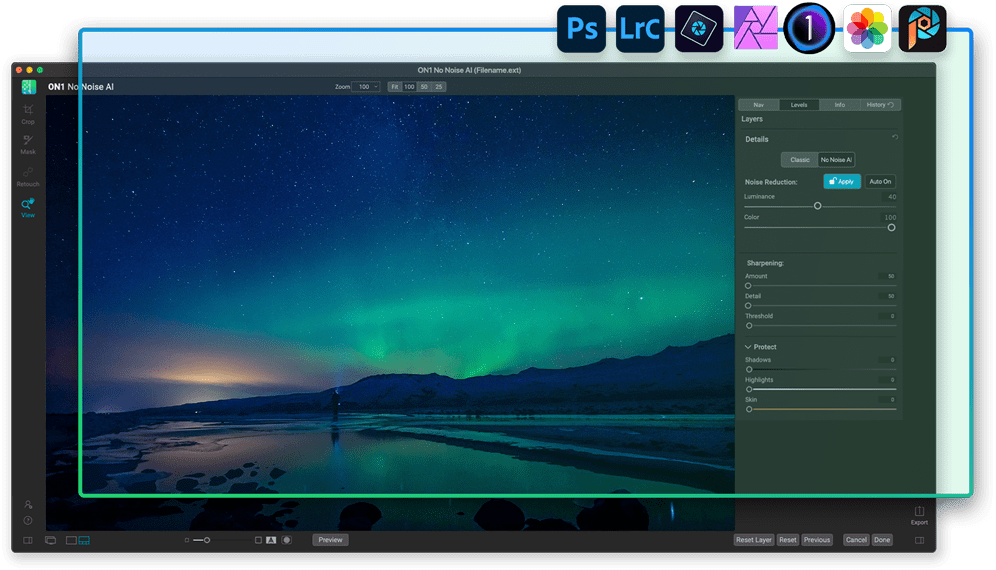
Task: Adjust the Threshold slider
Action: coord(749,326)
